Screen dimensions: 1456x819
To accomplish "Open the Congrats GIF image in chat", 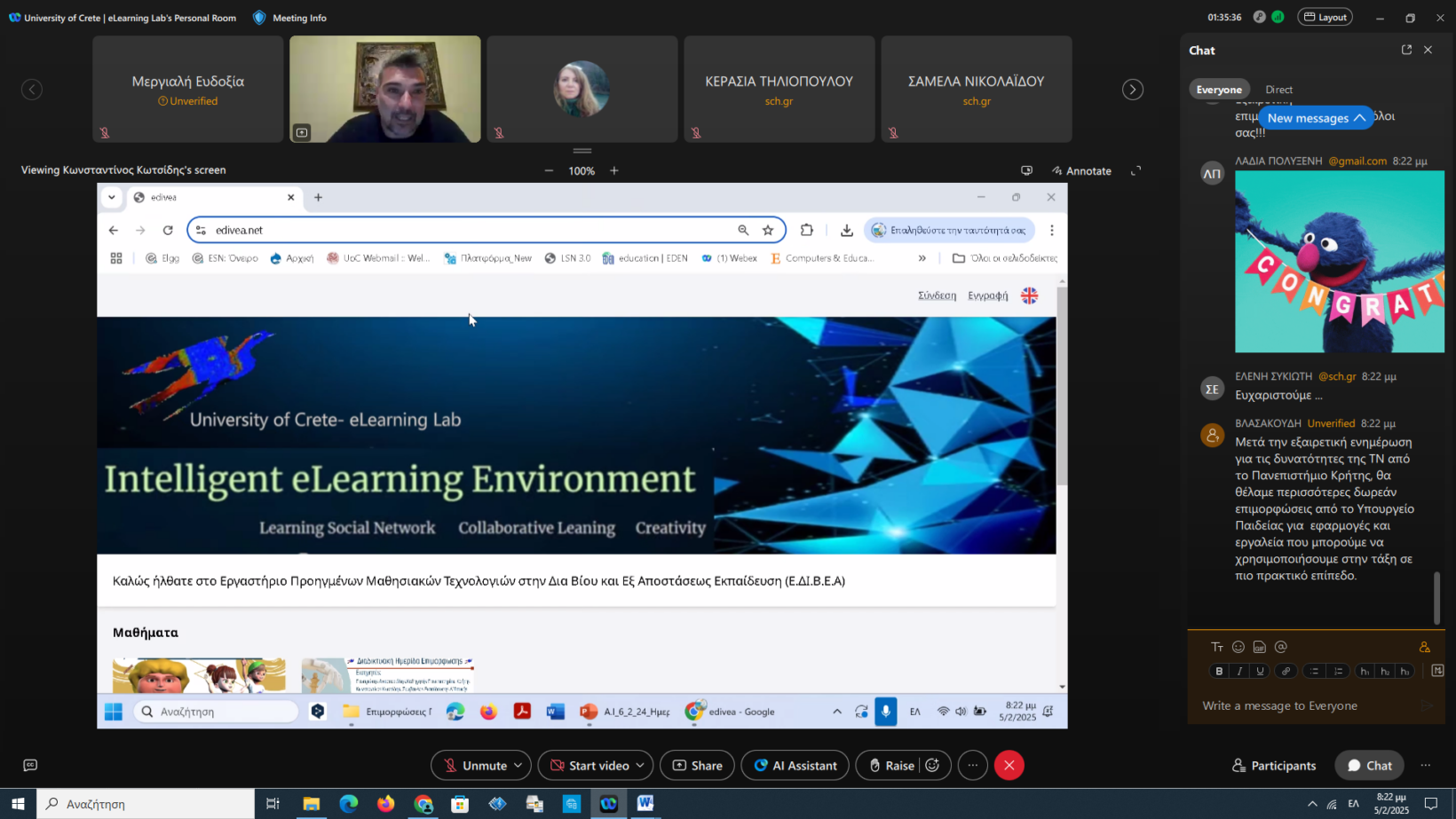I will 1339,262.
